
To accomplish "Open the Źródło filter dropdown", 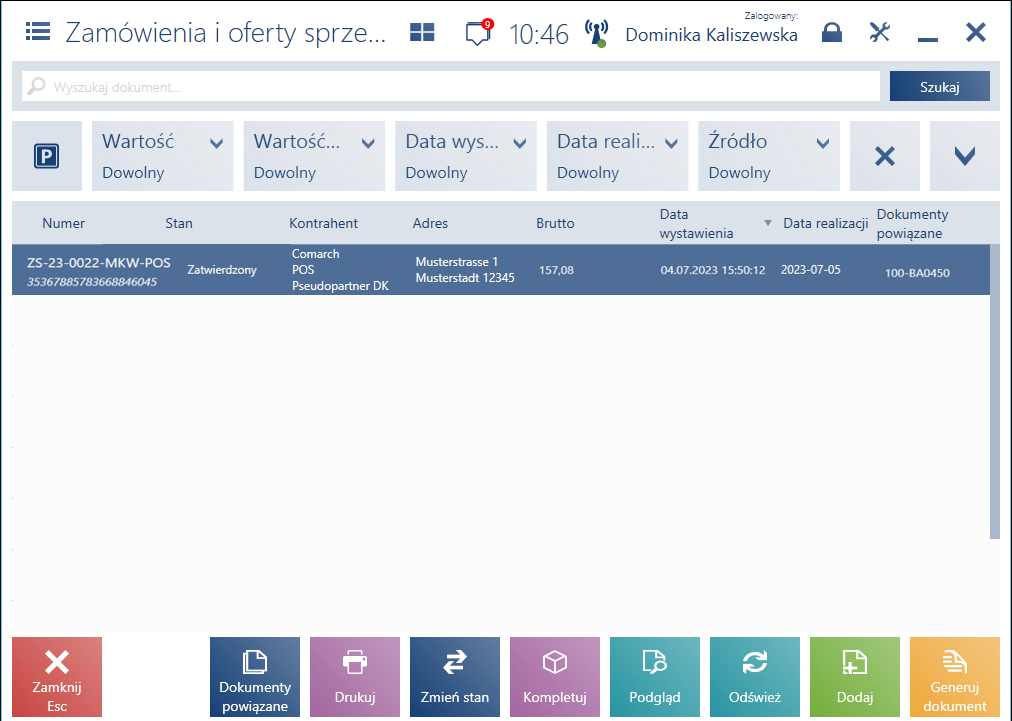I will click(769, 156).
